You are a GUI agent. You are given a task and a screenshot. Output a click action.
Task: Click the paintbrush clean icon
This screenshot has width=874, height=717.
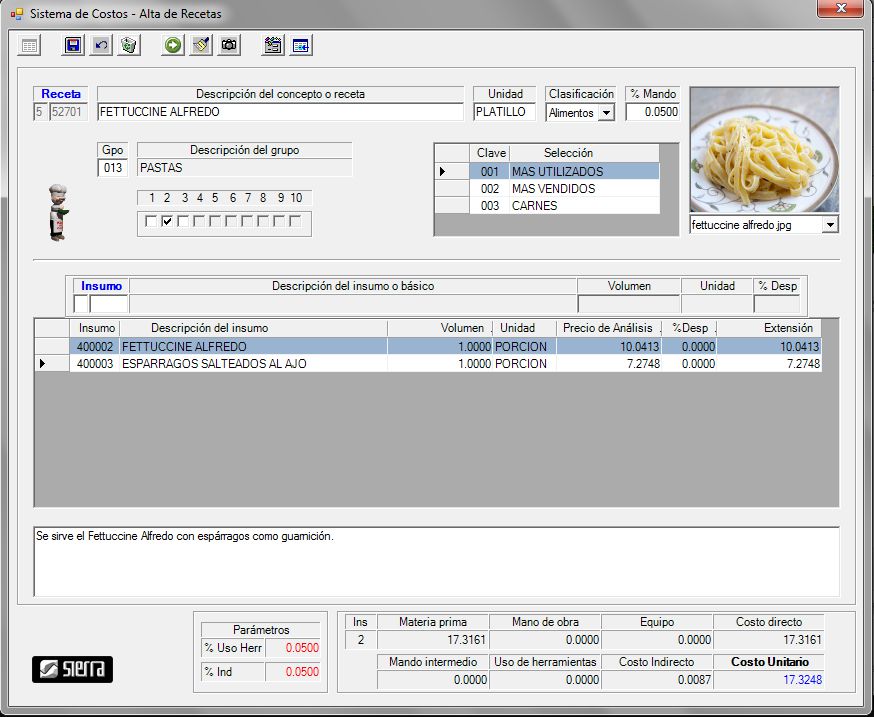tap(201, 45)
